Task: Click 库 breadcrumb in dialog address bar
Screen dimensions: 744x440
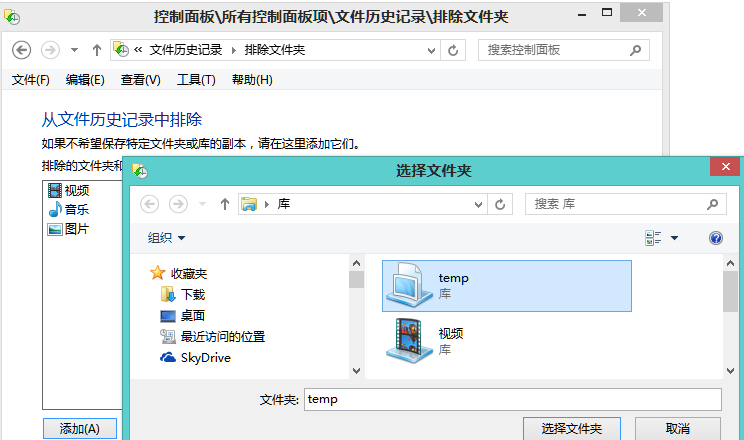Action: (284, 204)
